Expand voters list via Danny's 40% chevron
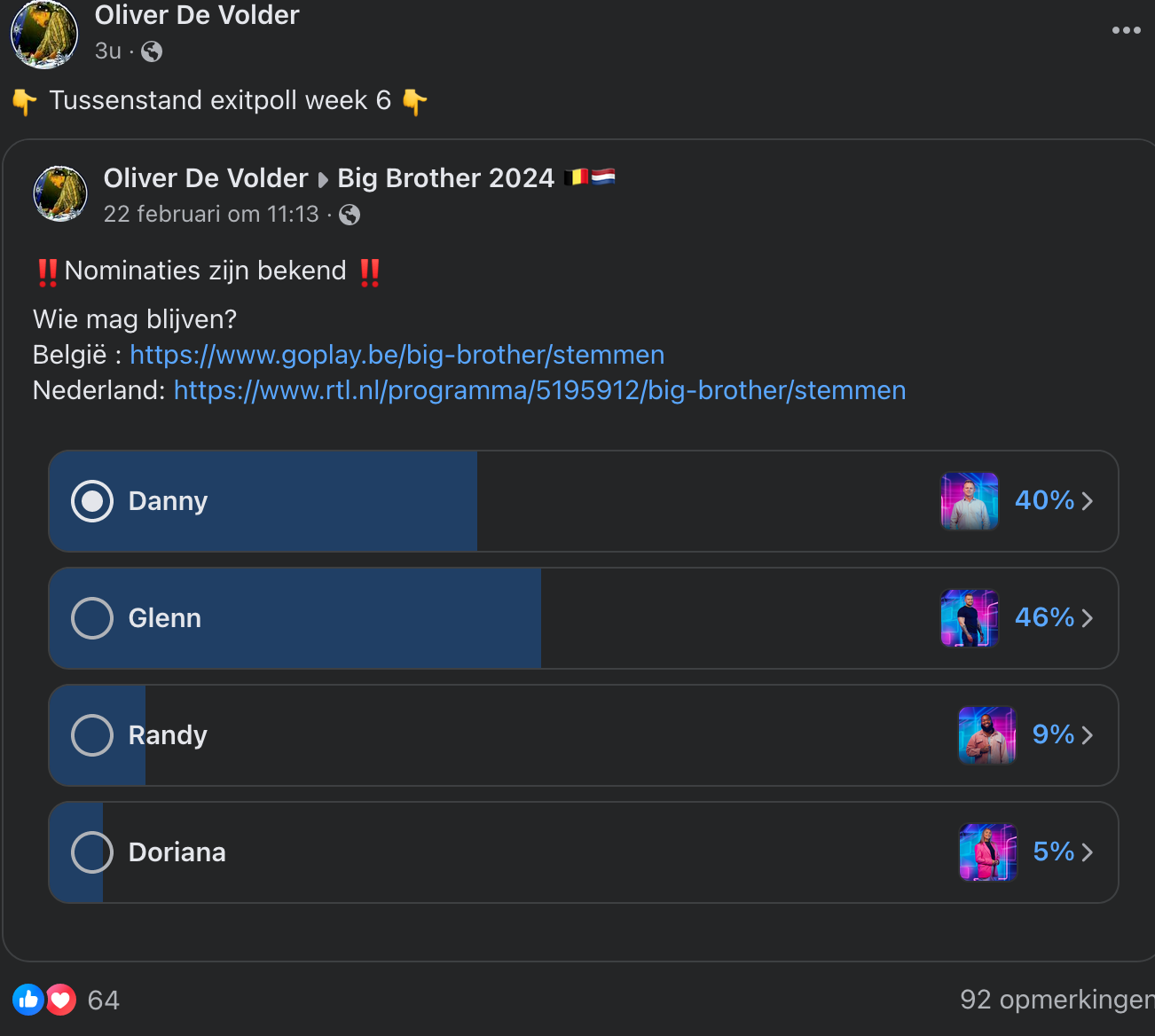This screenshot has height=1036, width=1155. [1088, 501]
